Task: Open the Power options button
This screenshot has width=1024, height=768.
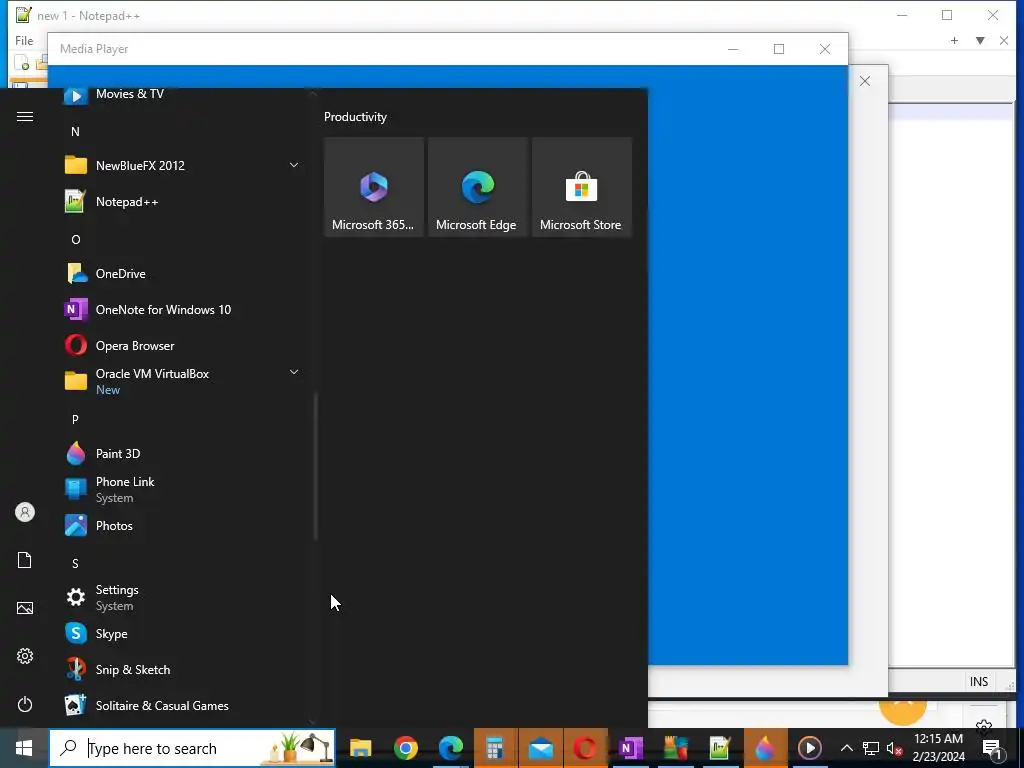Action: [x=25, y=704]
